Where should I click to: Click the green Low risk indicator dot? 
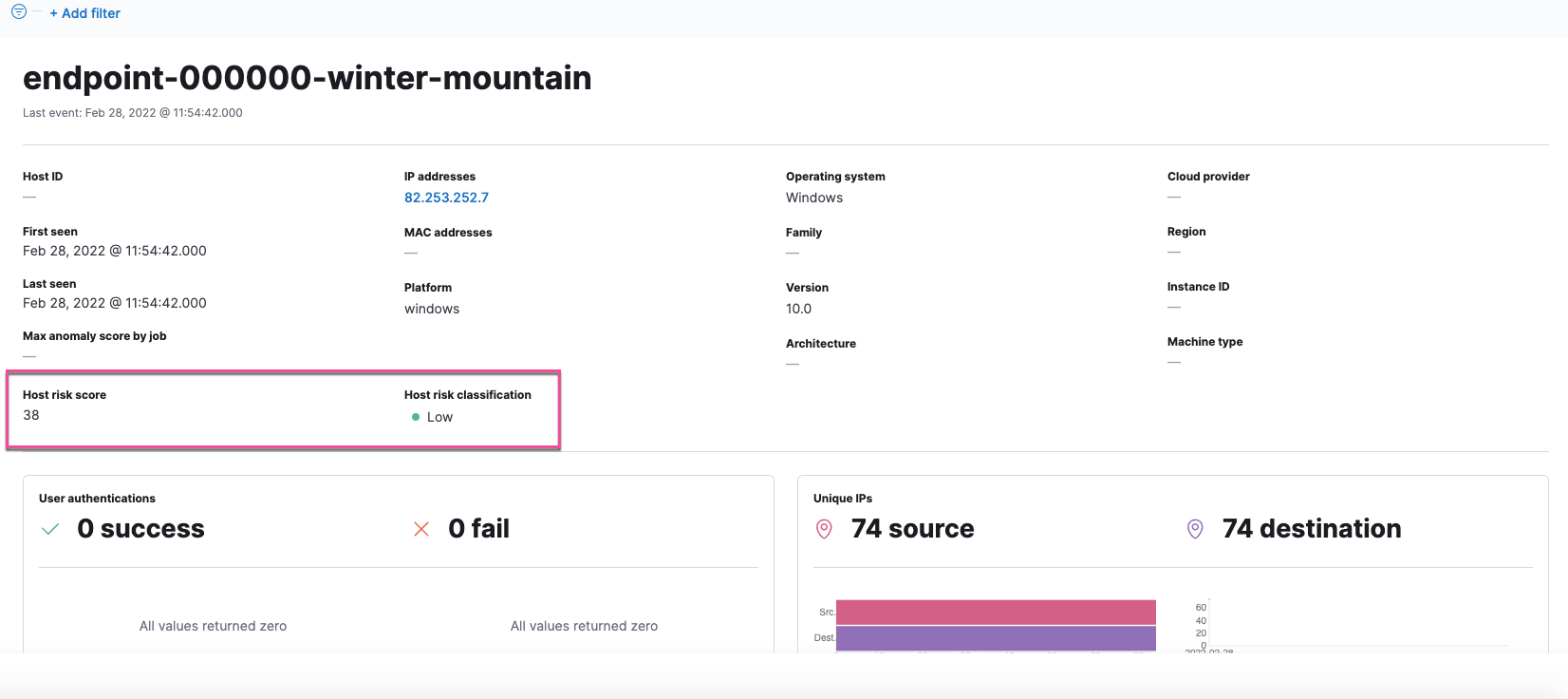416,417
